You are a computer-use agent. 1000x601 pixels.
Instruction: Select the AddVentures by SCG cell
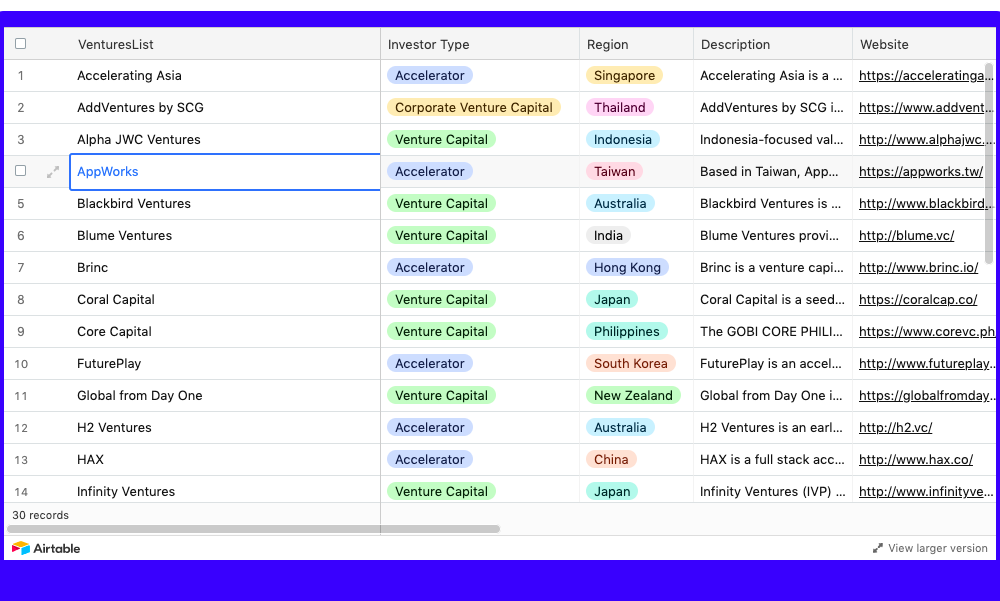(x=224, y=107)
